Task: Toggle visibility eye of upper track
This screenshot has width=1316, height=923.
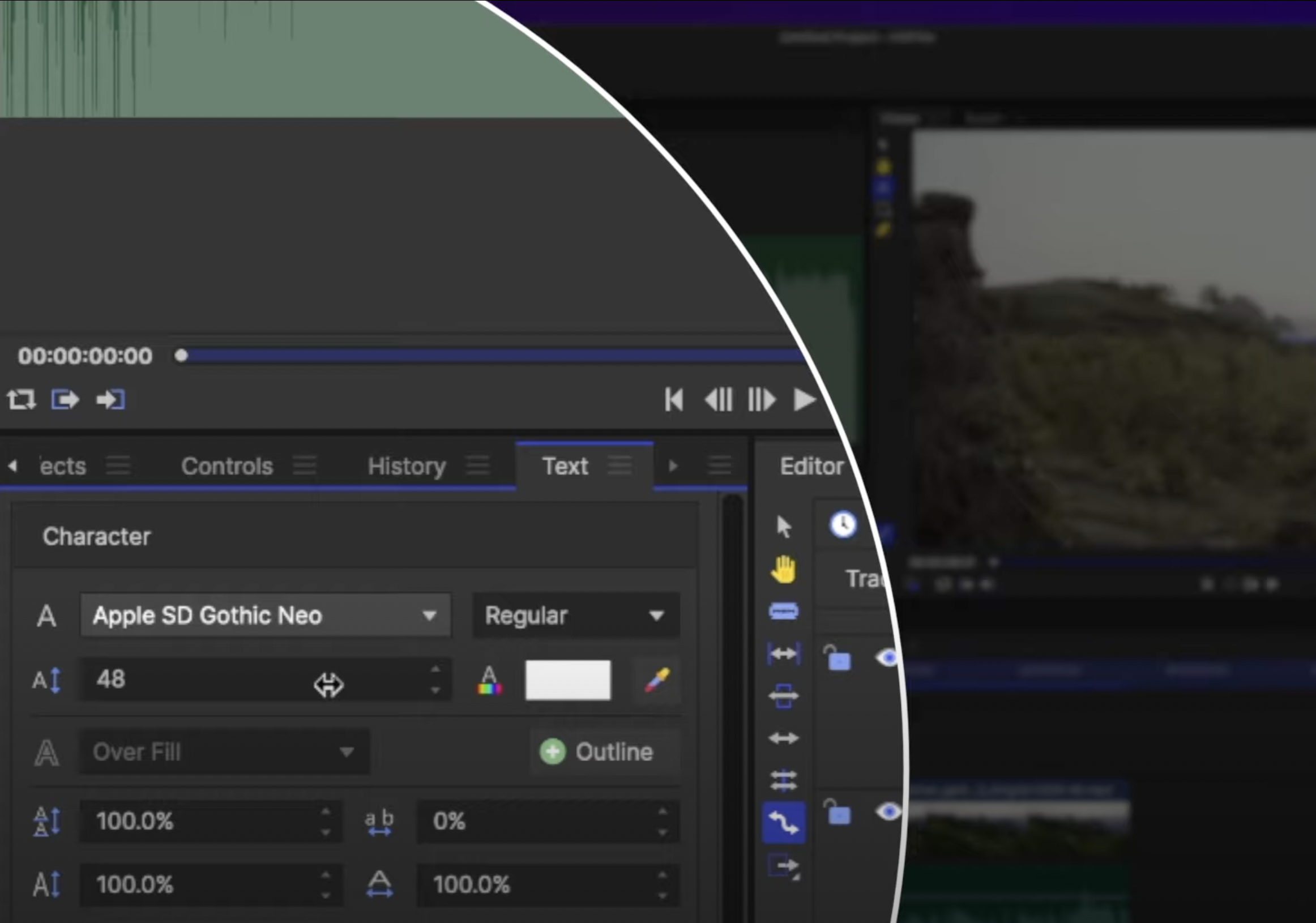Action: tap(887, 657)
